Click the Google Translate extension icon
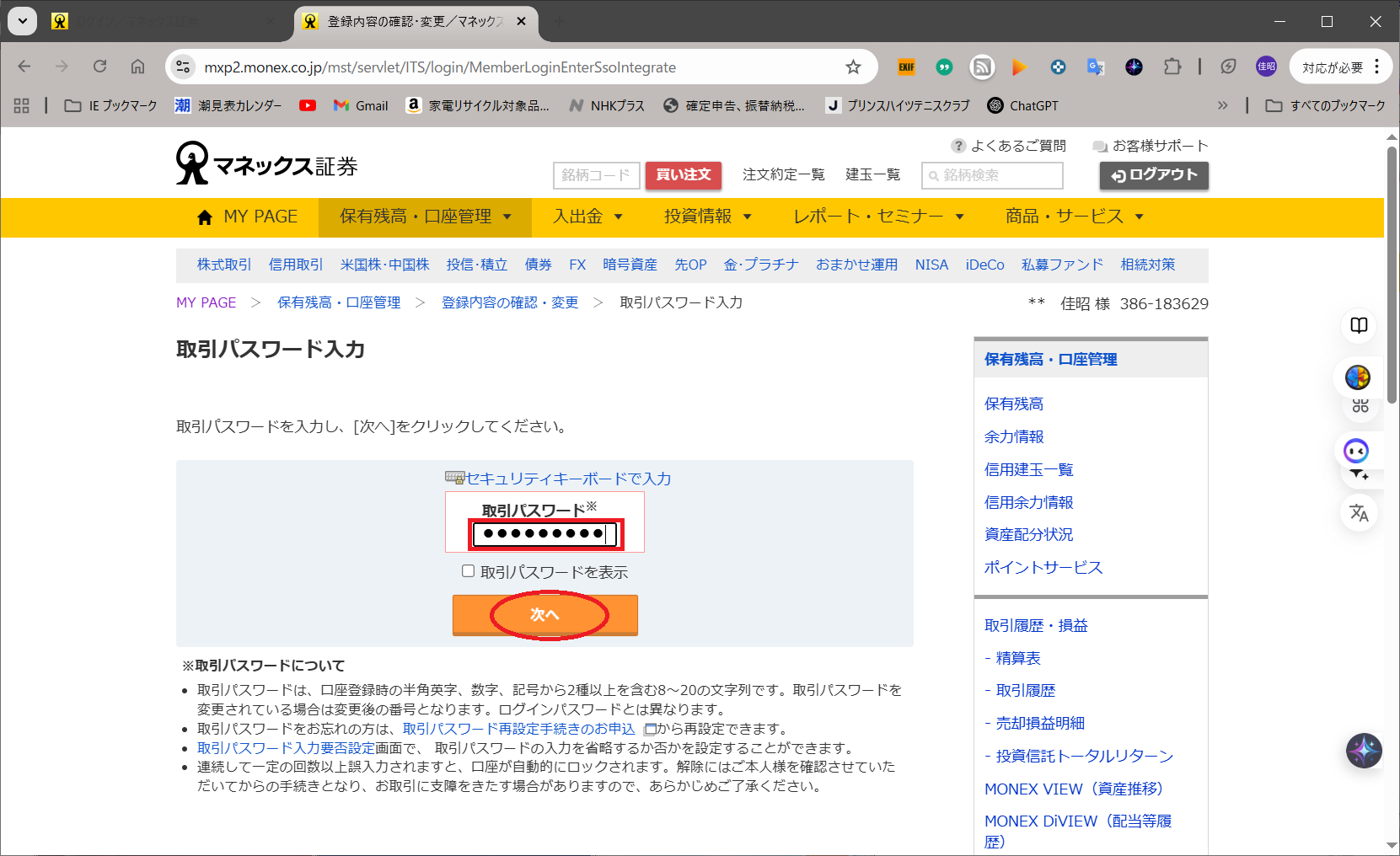The image size is (1400, 856). [1095, 67]
